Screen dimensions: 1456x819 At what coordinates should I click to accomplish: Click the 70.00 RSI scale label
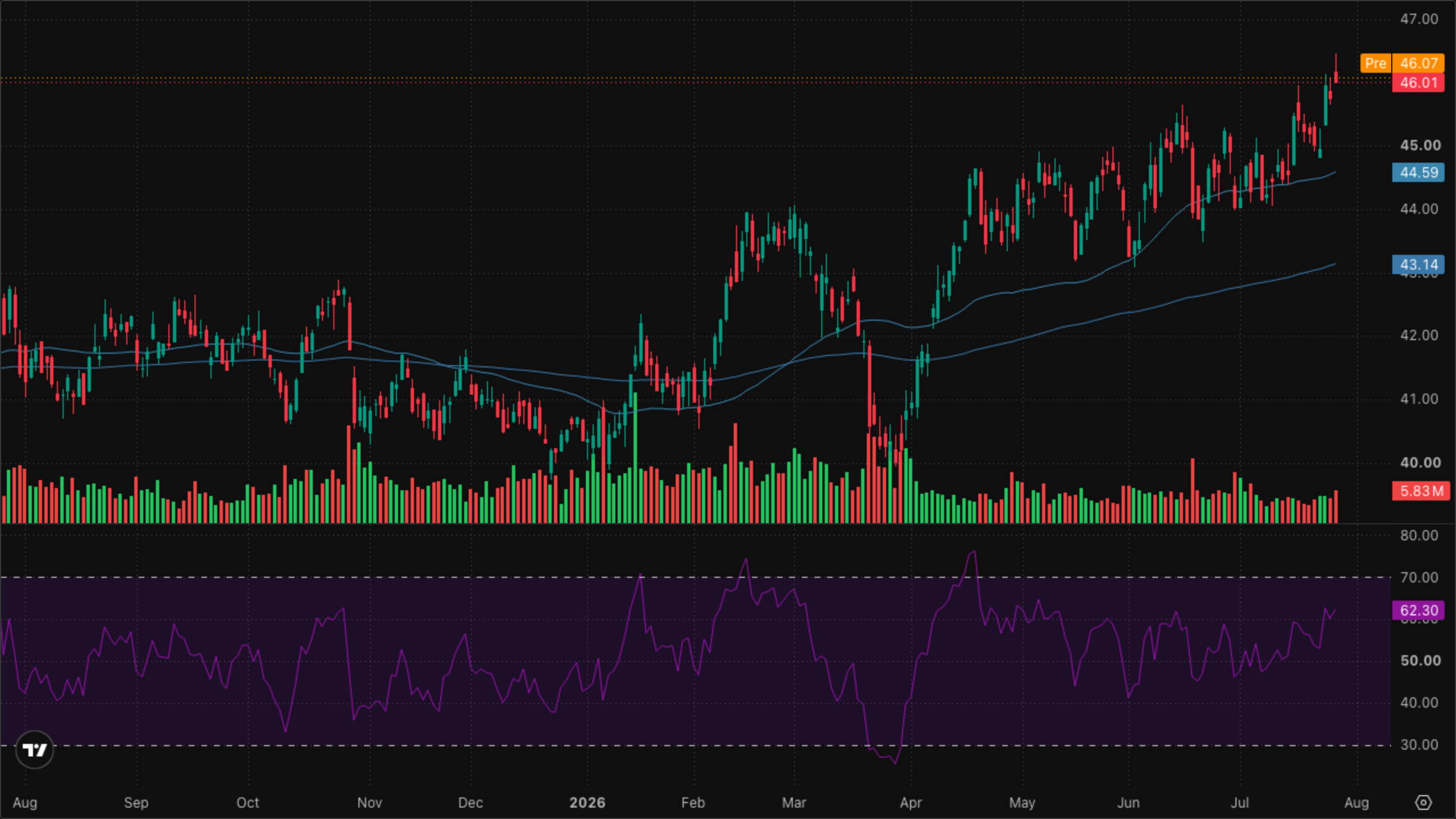[1419, 578]
